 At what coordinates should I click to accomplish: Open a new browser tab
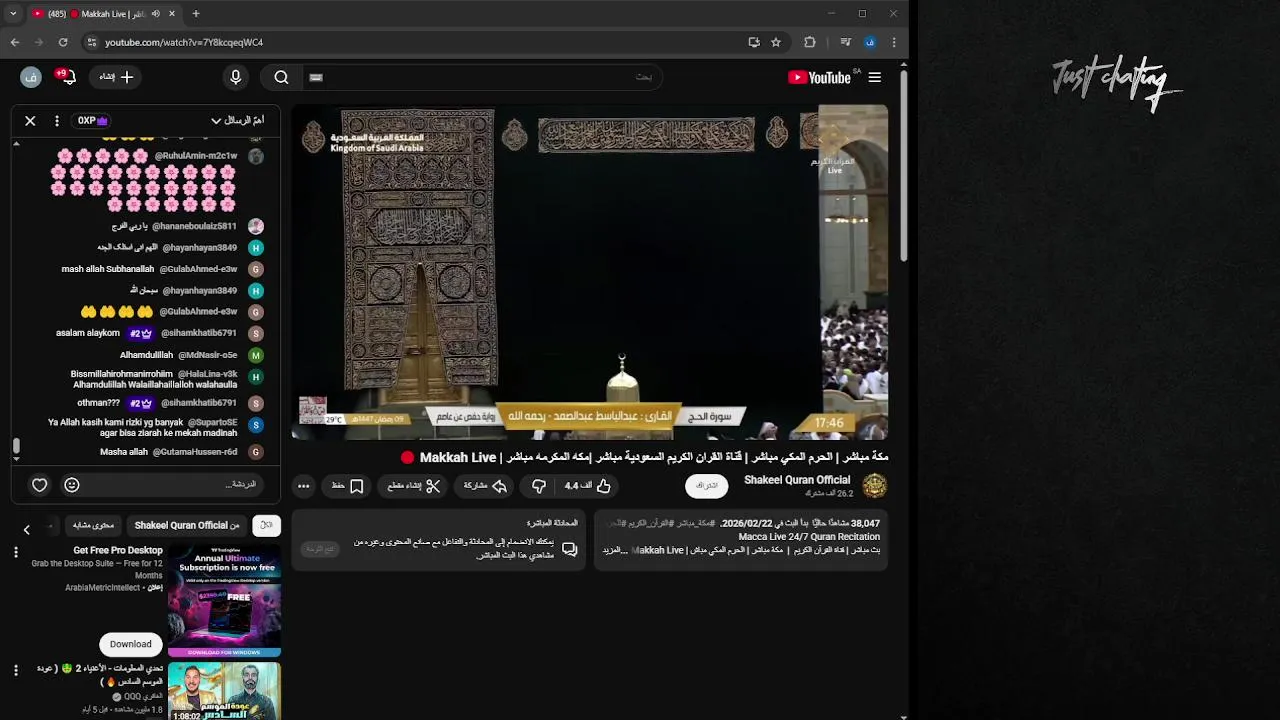196,14
